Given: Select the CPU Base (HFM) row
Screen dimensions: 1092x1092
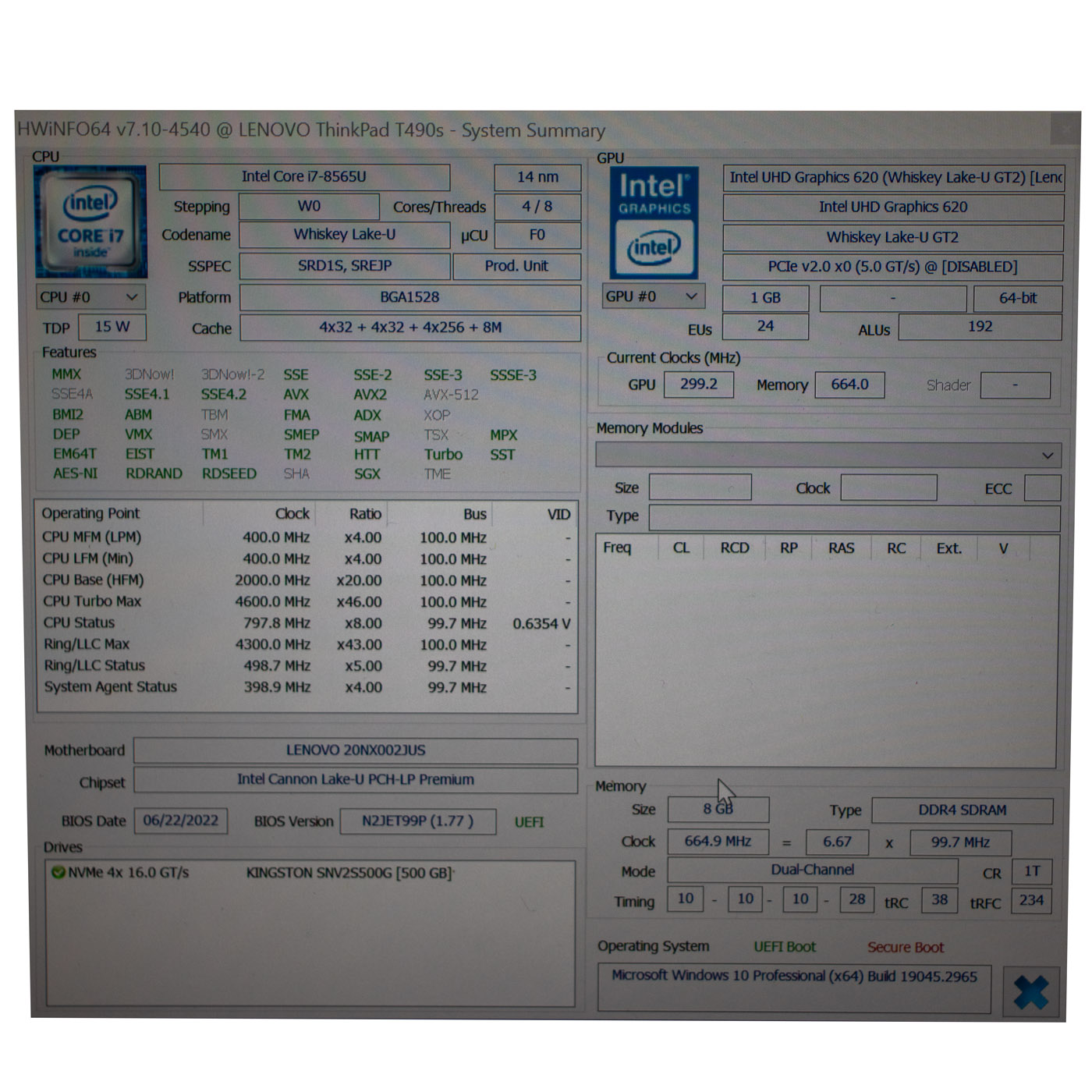Looking at the screenshot, I should (307, 580).
